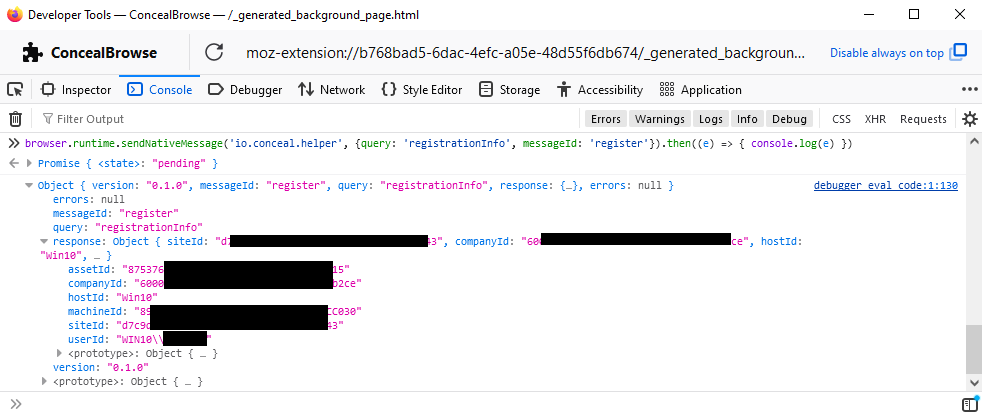
Task: Switch to the Console tab
Action: click(x=159, y=90)
